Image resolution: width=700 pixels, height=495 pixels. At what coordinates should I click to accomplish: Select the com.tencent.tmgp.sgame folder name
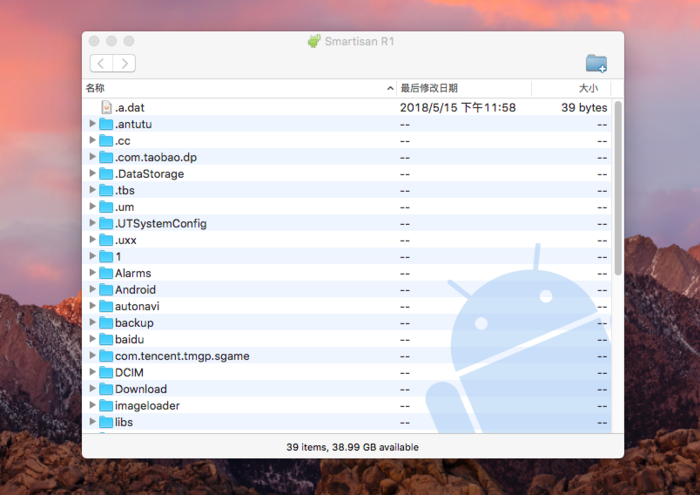pos(182,356)
